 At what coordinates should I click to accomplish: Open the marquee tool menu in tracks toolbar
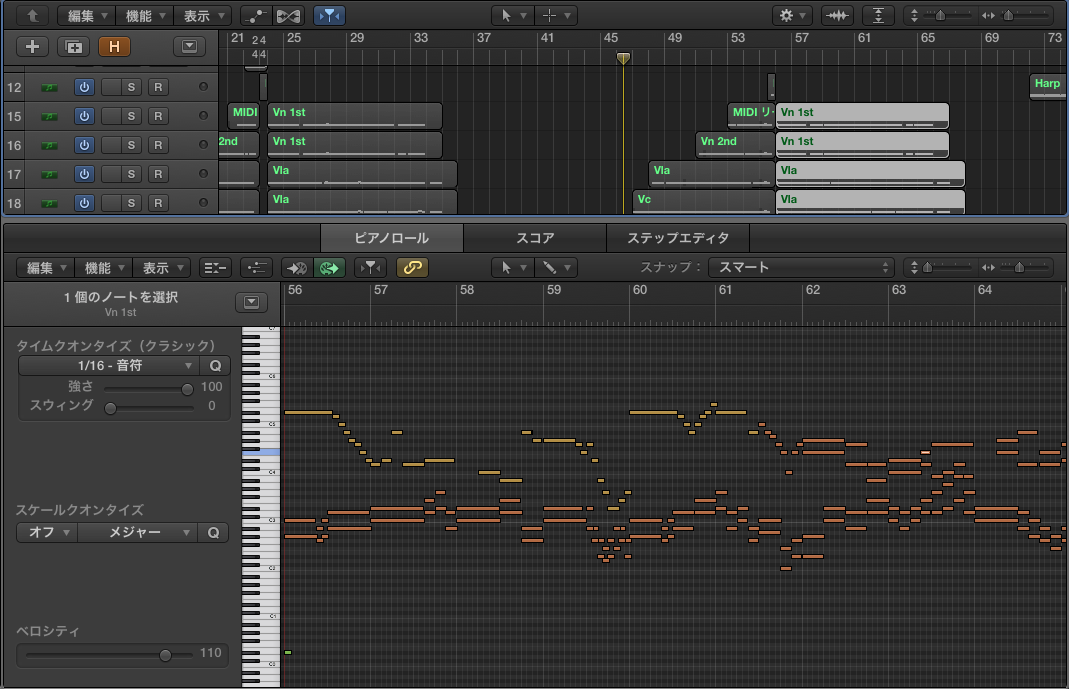pyautogui.click(x=556, y=15)
